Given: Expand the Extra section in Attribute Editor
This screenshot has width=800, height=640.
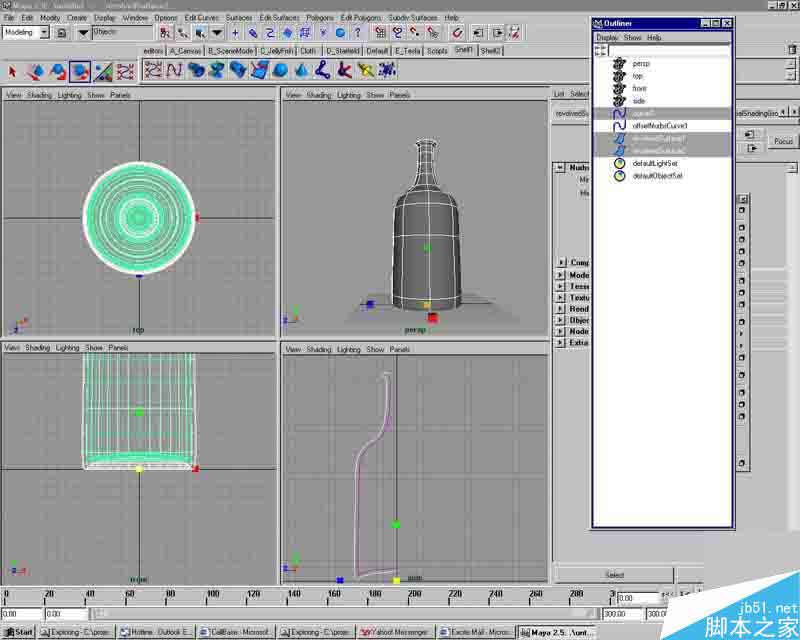Looking at the screenshot, I should pyautogui.click(x=561, y=342).
